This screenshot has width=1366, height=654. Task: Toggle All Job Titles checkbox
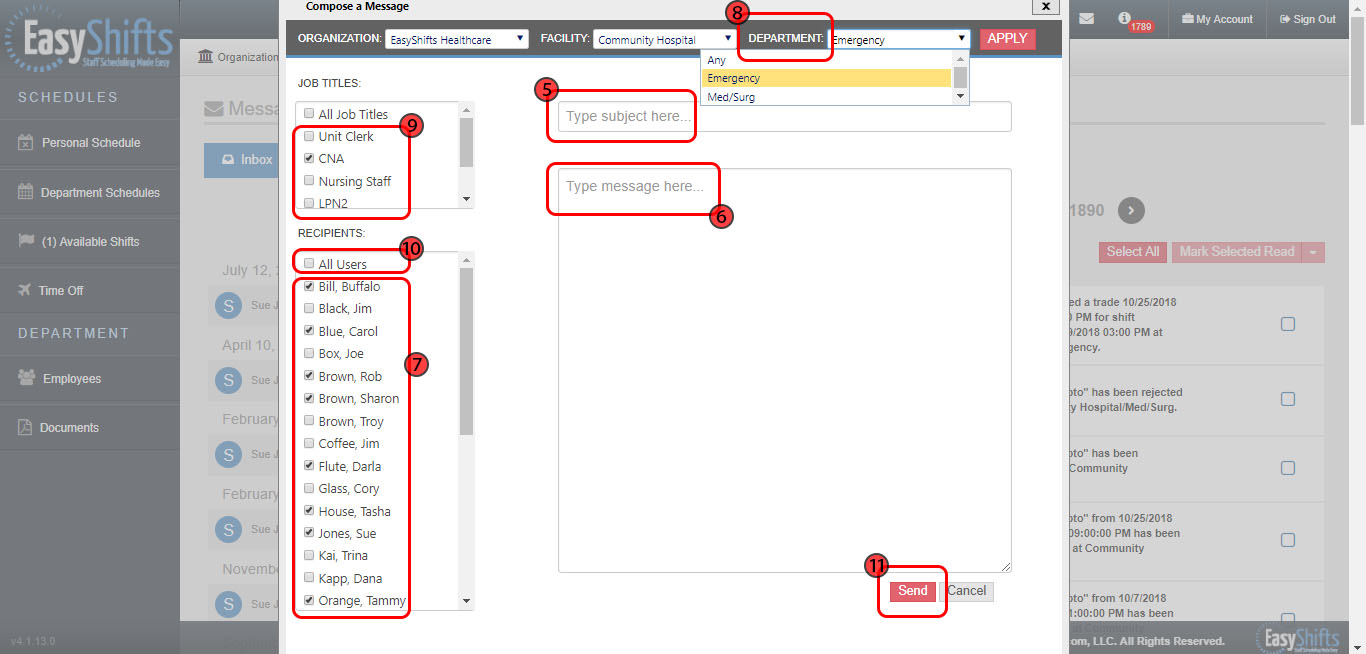click(x=309, y=114)
